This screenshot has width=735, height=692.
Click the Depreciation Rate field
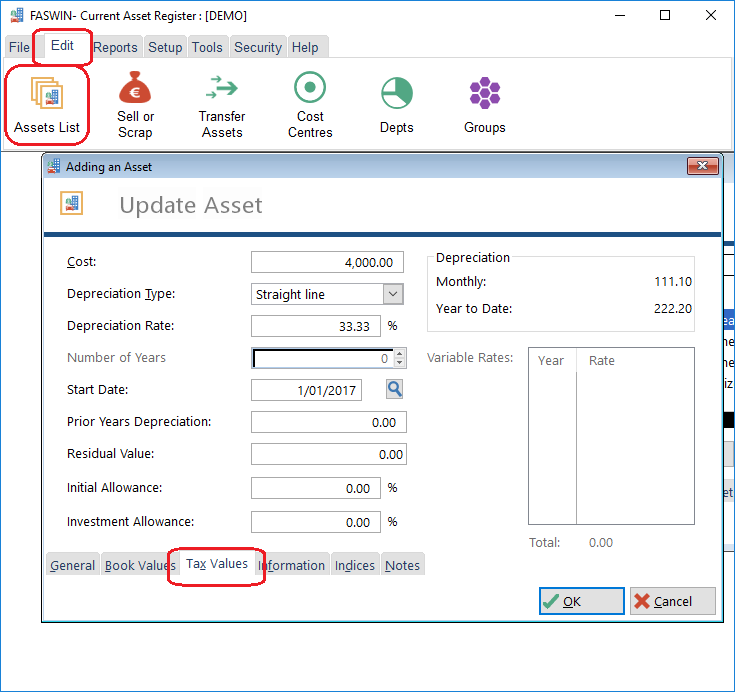click(x=316, y=326)
